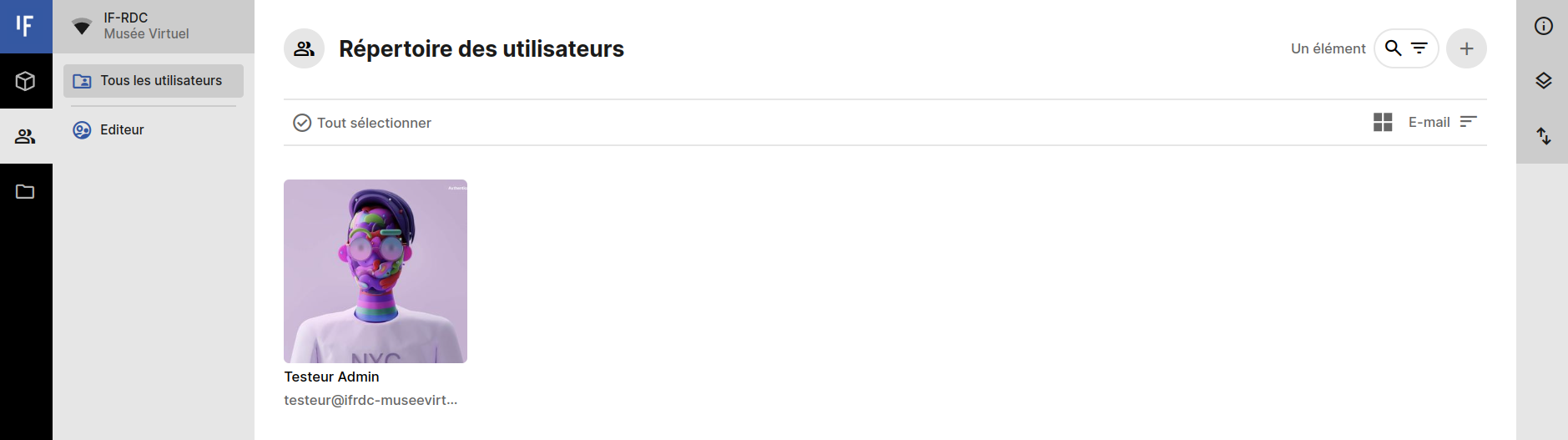Click the up-down transfer arrows icon
1568x440 pixels.
point(1543,136)
